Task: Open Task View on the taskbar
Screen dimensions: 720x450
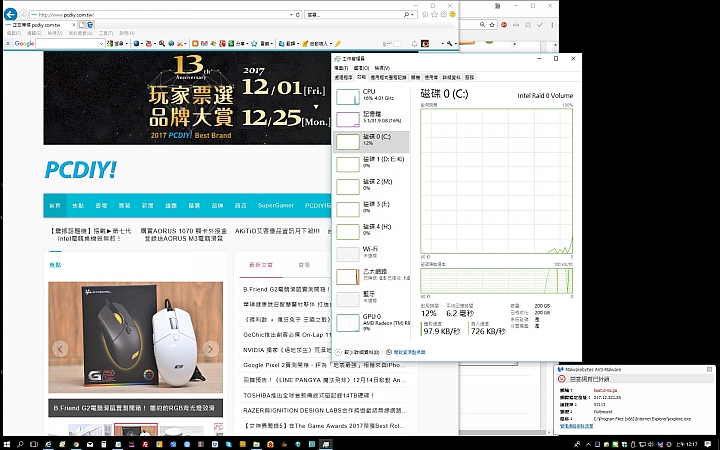Action: 34,444
